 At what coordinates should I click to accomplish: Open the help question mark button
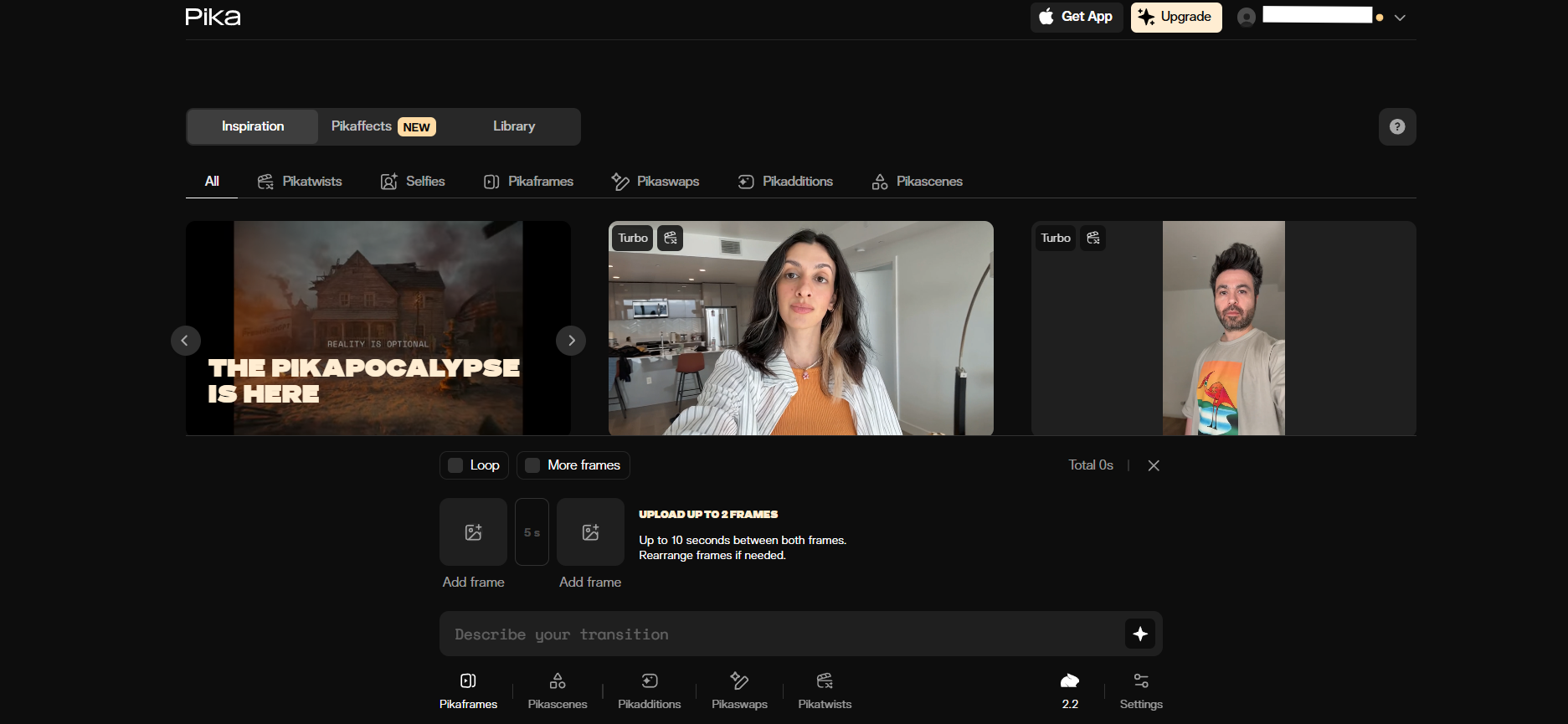pyautogui.click(x=1397, y=126)
